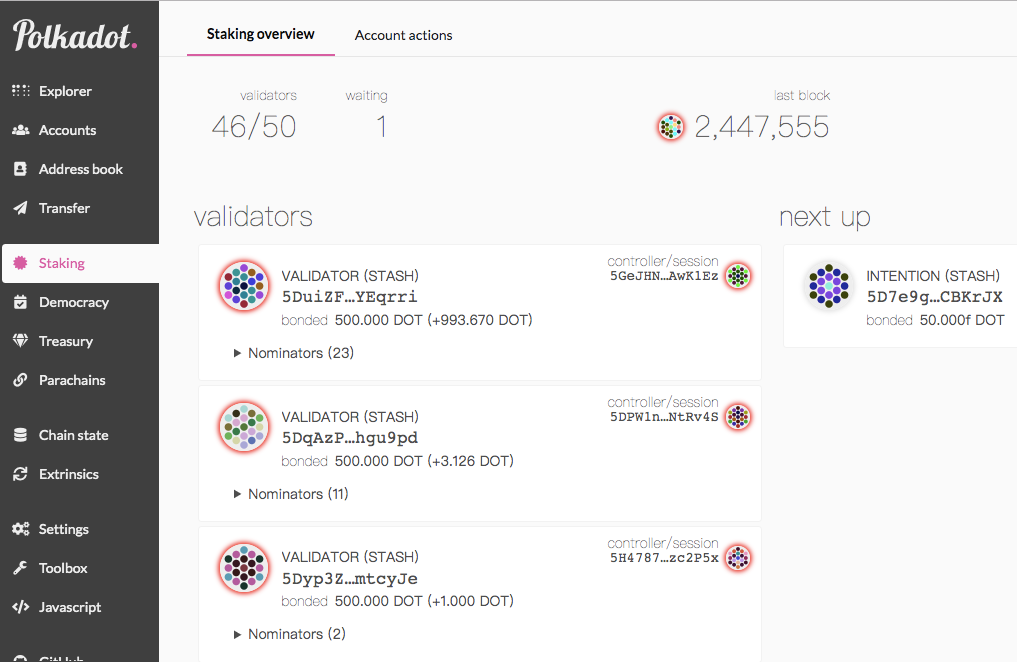Viewport: 1017px width, 662px height.
Task: Open Parachains link icon
Action: [x=21, y=380]
